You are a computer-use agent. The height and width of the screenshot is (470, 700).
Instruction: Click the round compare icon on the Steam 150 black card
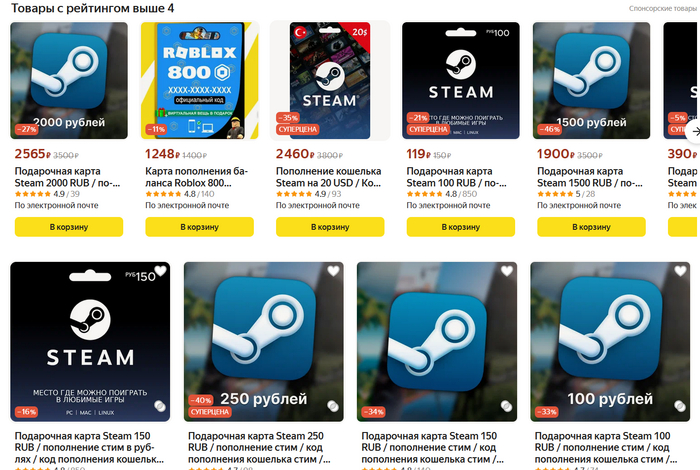tap(160, 406)
